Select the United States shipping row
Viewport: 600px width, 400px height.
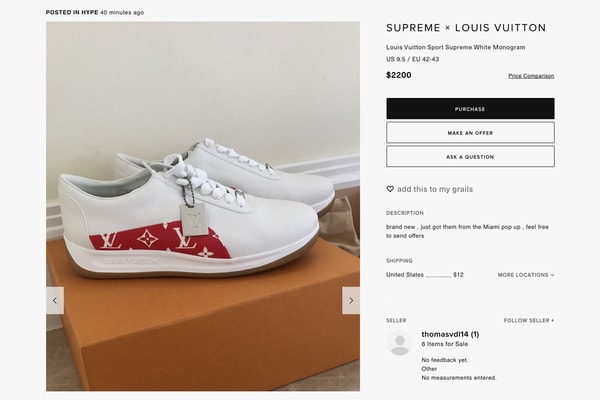point(424,275)
